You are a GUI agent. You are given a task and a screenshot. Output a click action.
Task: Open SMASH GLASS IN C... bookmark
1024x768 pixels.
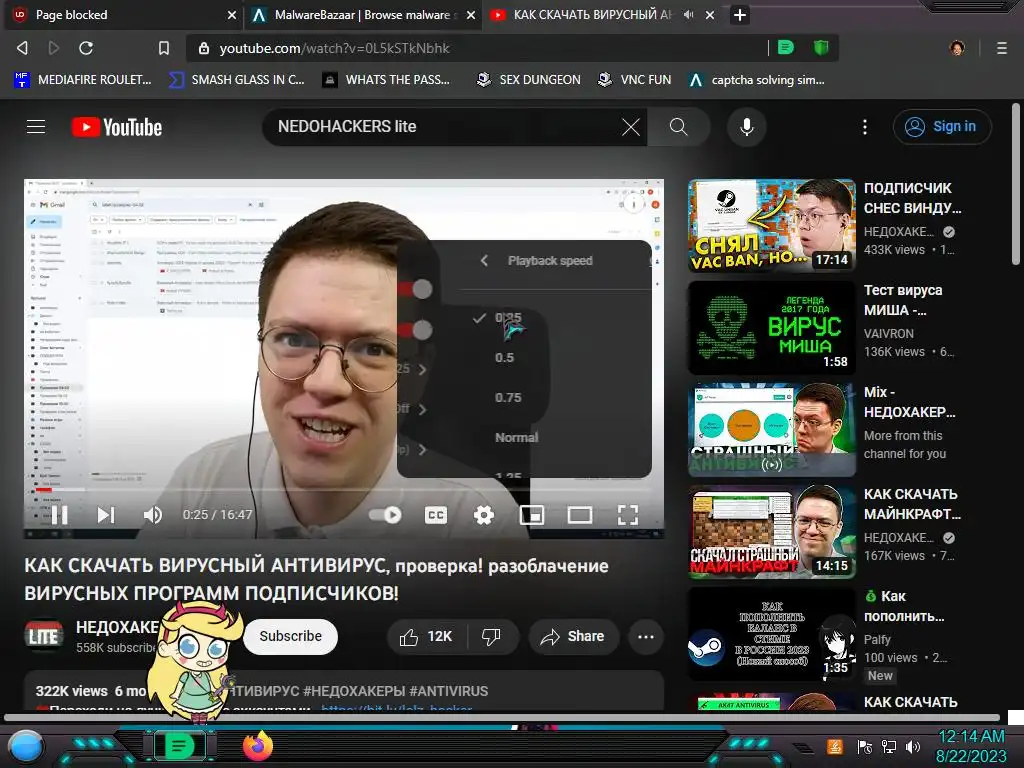[x=236, y=80]
